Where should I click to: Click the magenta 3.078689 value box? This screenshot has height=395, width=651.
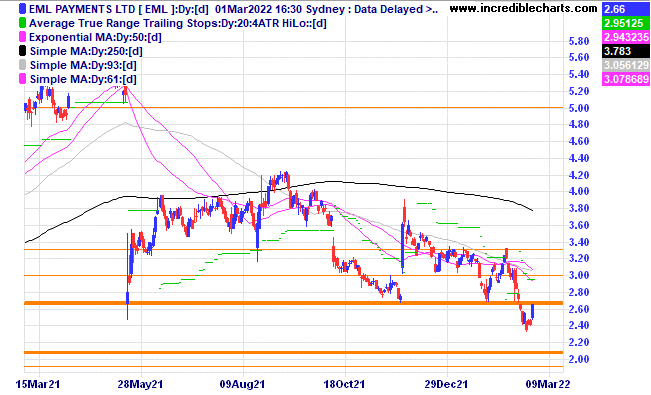click(x=626, y=79)
